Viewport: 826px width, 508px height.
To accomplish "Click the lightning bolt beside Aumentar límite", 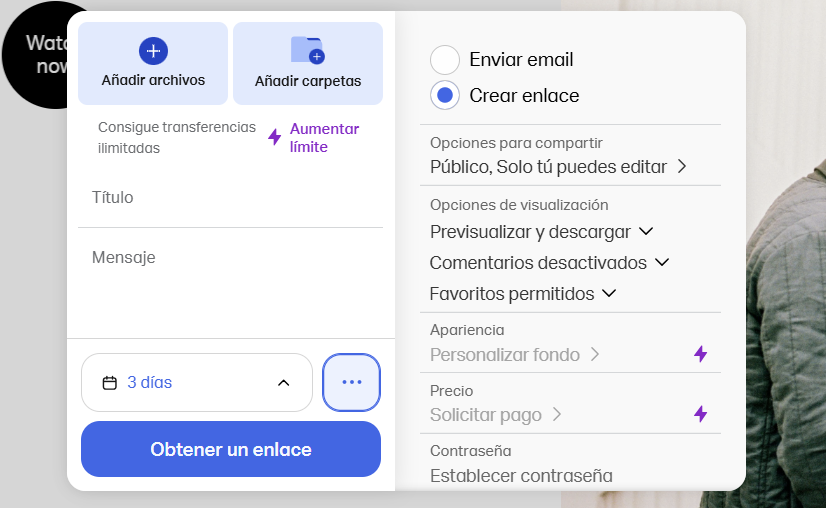I will [x=274, y=137].
